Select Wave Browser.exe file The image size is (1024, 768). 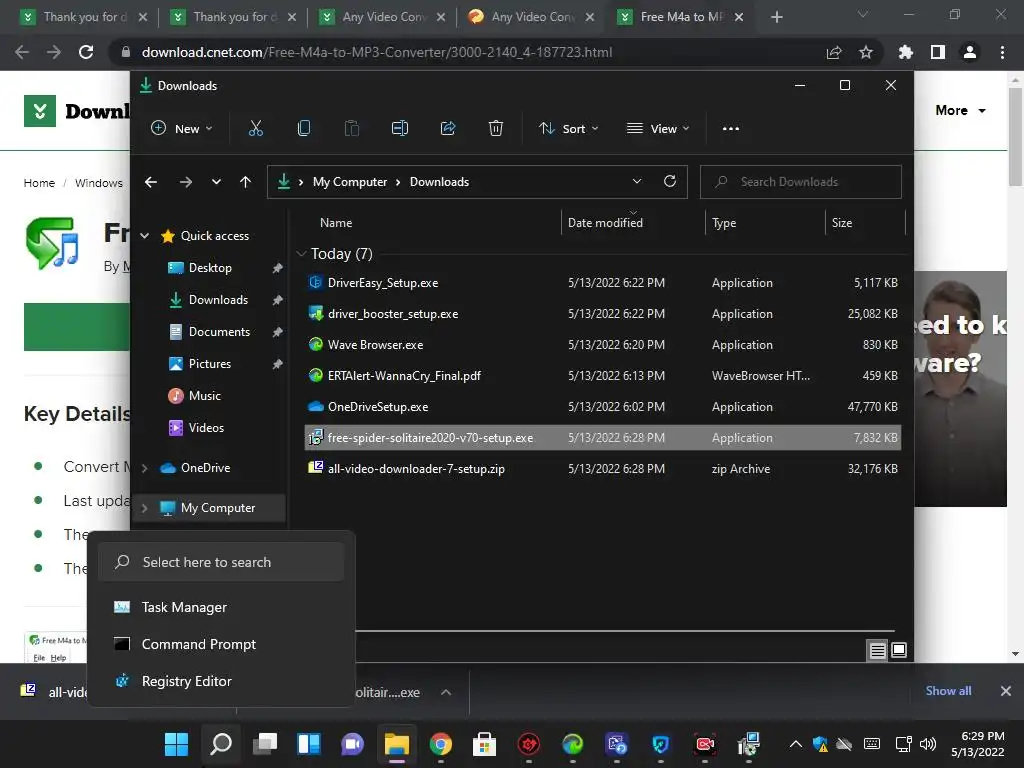603,345
